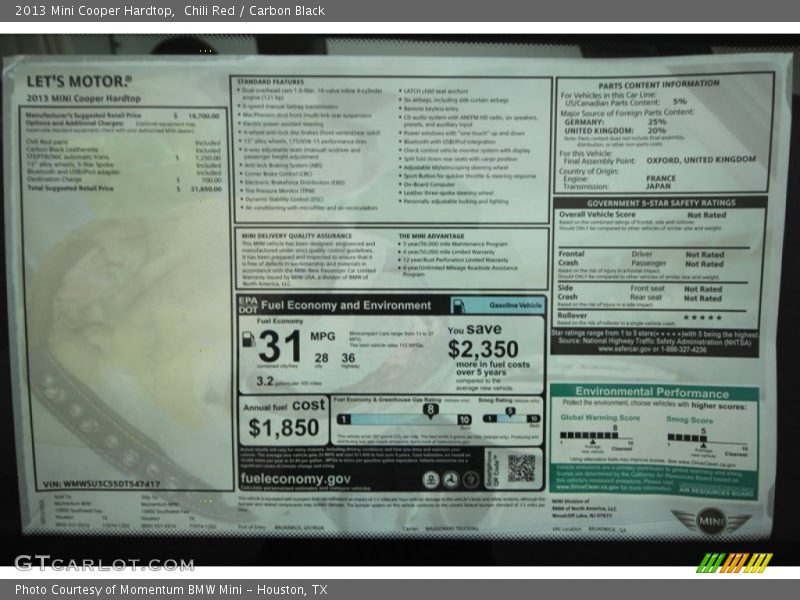Viewport: 800px width, 600px height.
Task: Click the PARTS CONTENT INFORMATION heading
Action: (659, 84)
